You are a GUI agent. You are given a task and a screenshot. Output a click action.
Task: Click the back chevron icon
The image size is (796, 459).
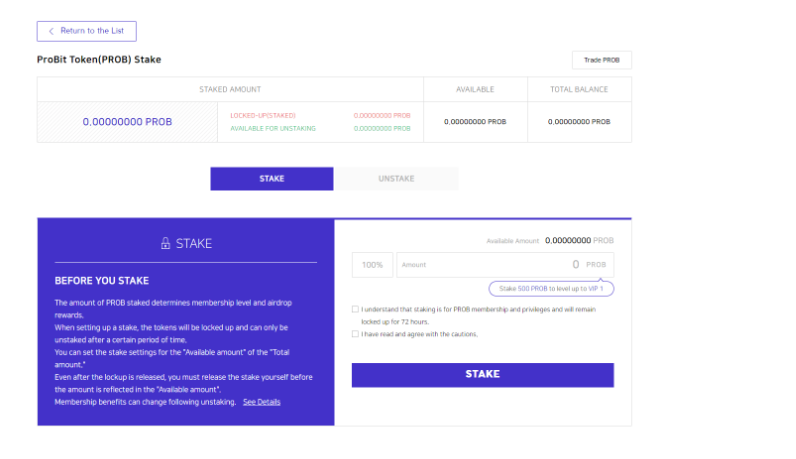[51, 31]
